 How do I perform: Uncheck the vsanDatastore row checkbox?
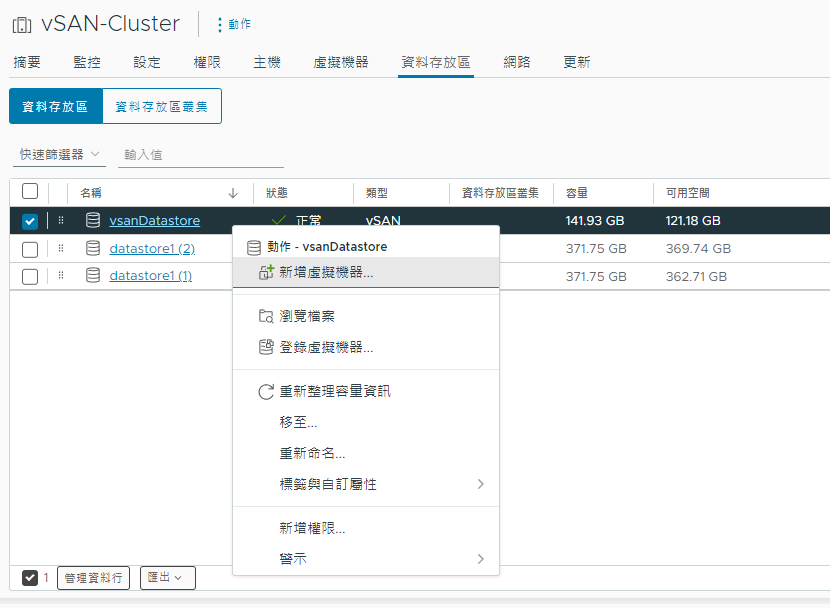(30, 221)
